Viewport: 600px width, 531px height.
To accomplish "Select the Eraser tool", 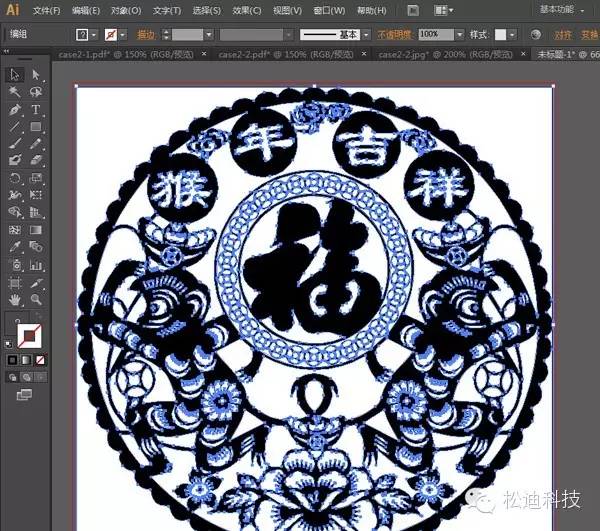I will [36, 160].
